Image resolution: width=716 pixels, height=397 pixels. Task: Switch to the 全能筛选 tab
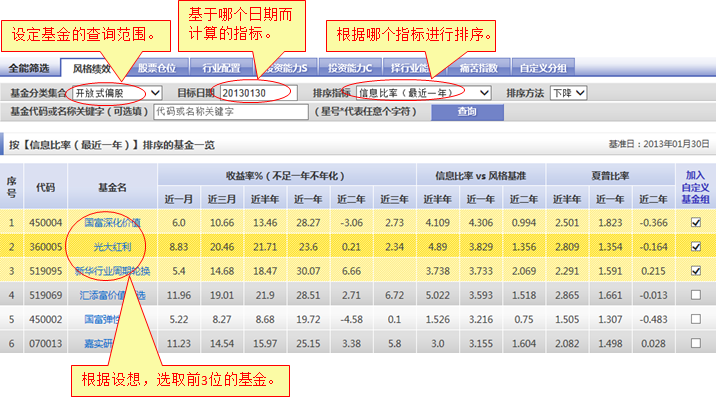coord(29,68)
